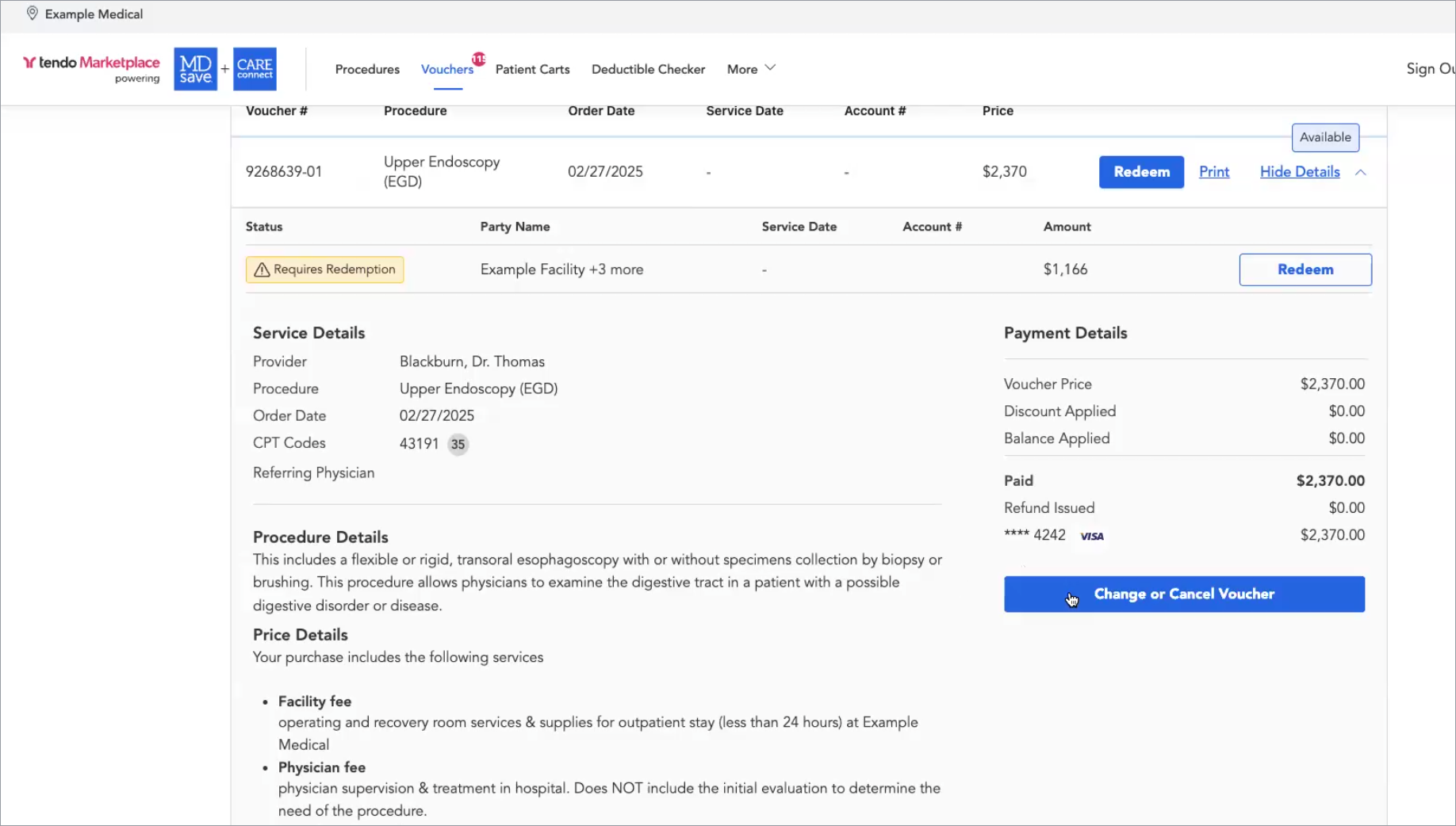Image resolution: width=1456 pixels, height=826 pixels.
Task: Click the CARE connect logo icon
Action: (x=255, y=69)
